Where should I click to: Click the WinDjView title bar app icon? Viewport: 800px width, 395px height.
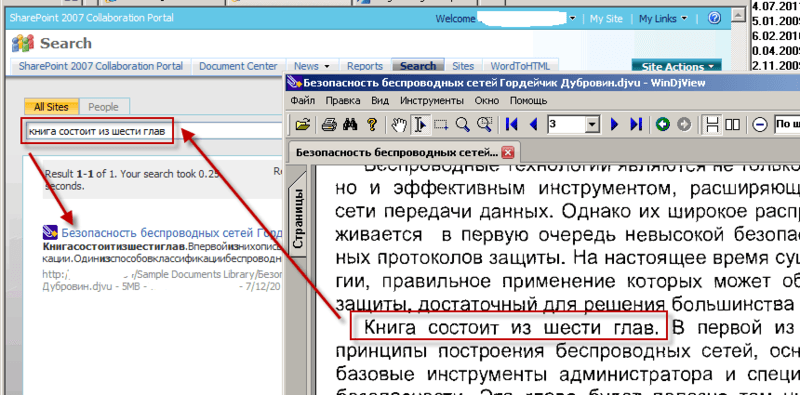294,82
